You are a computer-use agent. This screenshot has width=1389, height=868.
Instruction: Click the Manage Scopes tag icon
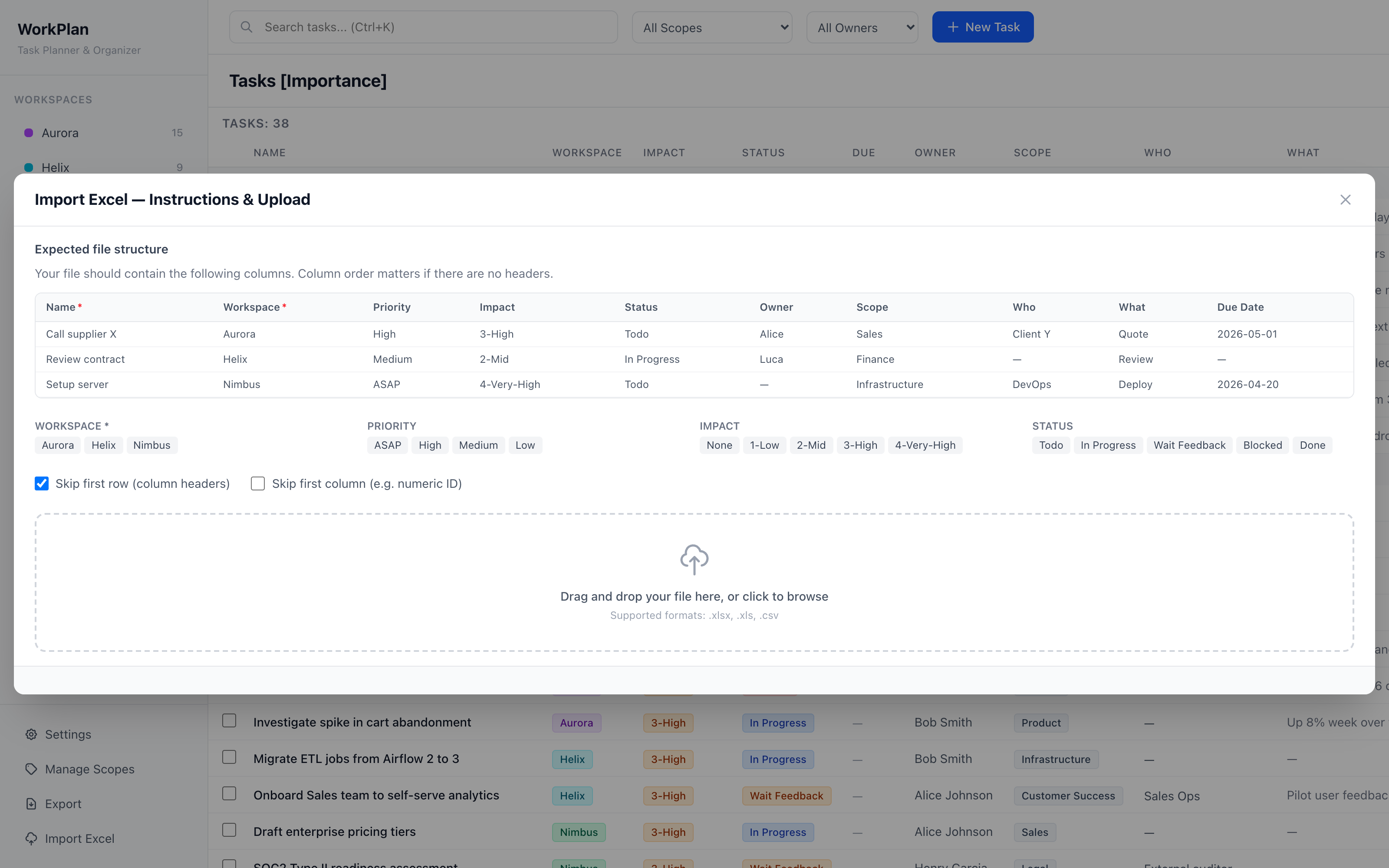31,769
